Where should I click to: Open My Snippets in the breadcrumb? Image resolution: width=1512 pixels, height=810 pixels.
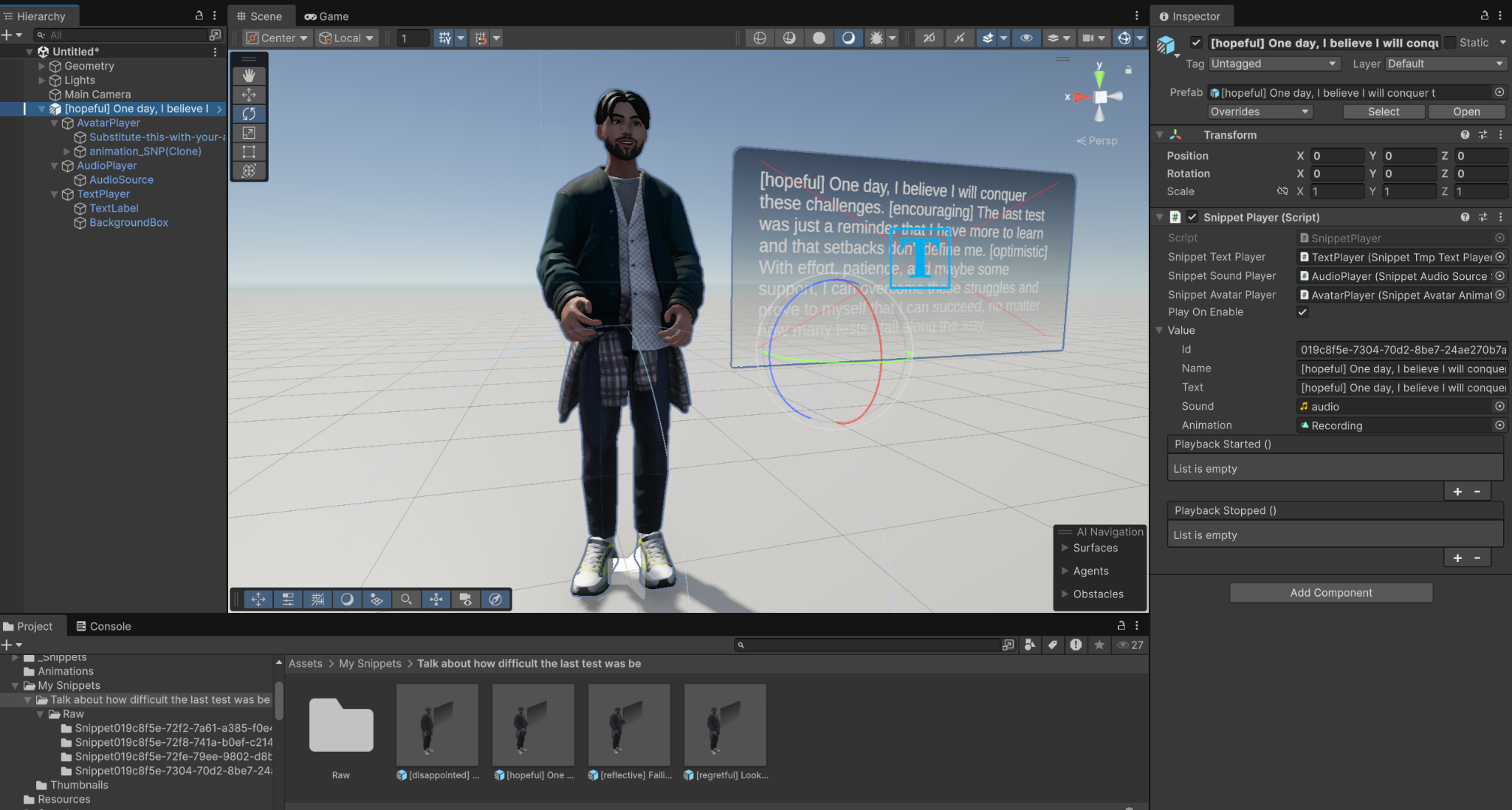tap(370, 663)
